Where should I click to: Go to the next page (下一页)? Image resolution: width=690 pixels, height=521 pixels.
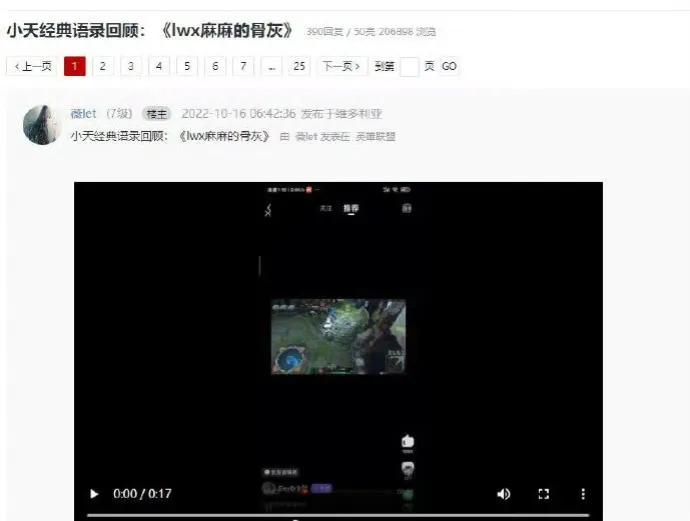coord(342,66)
